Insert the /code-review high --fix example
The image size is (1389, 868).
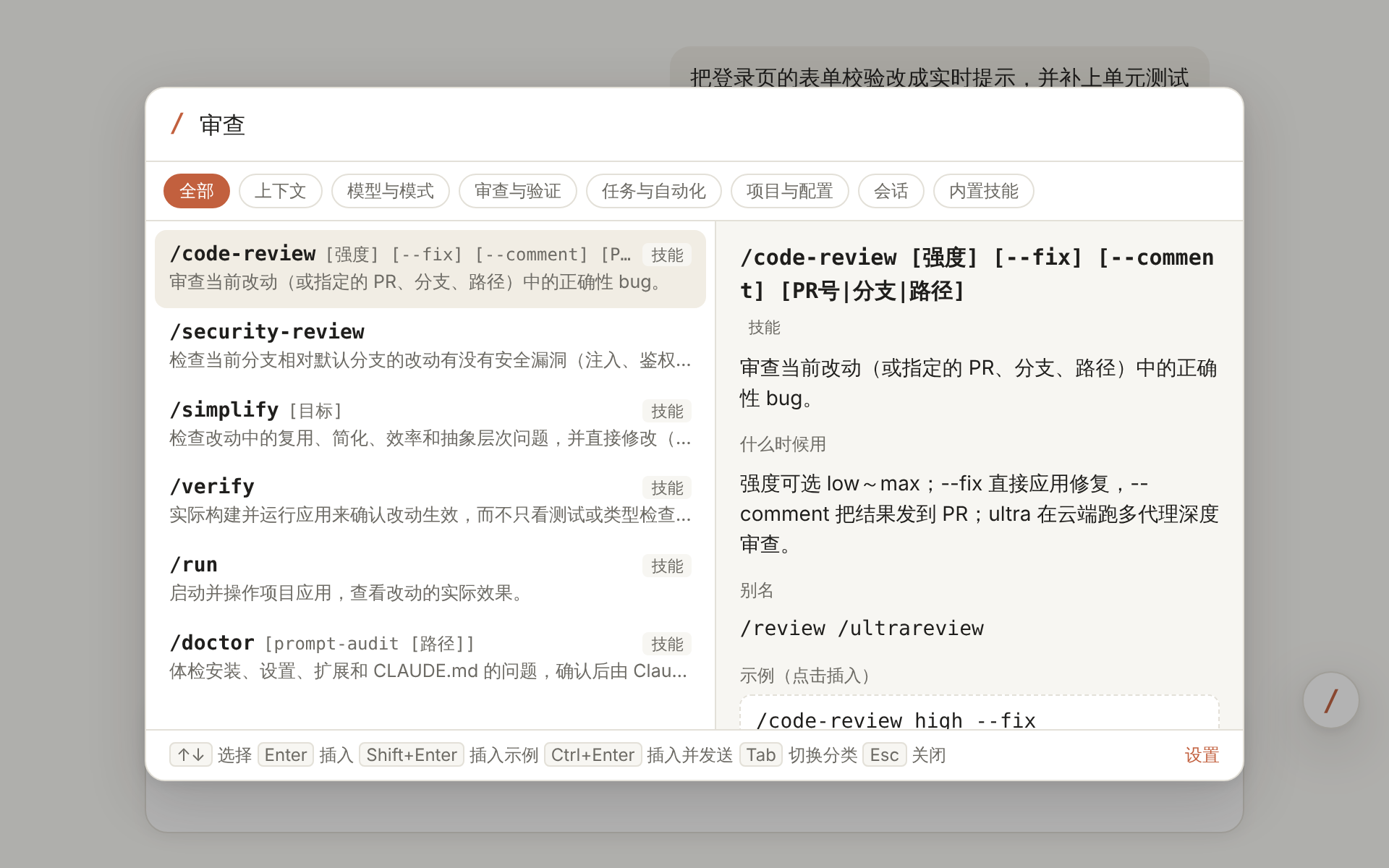coord(980,713)
